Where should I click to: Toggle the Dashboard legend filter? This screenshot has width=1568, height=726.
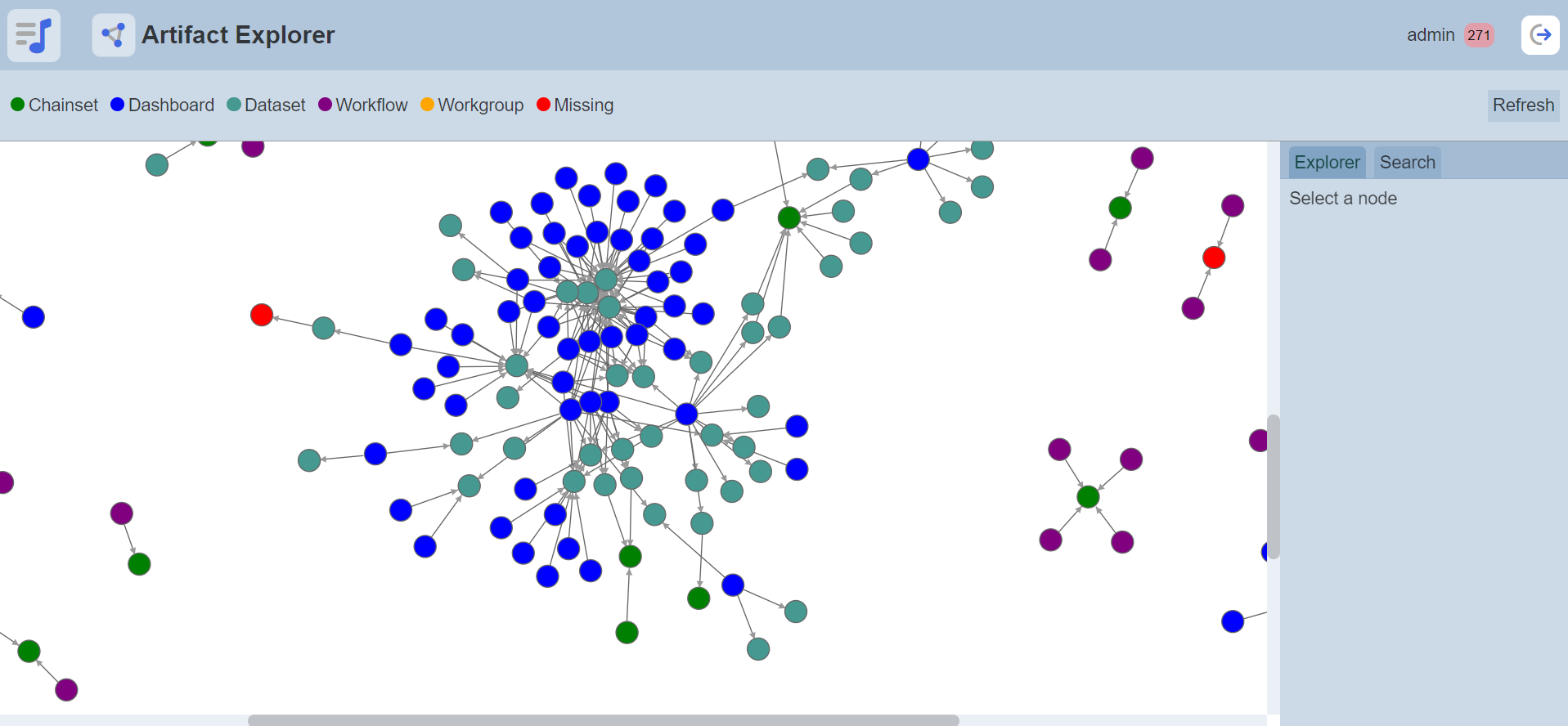pyautogui.click(x=162, y=105)
